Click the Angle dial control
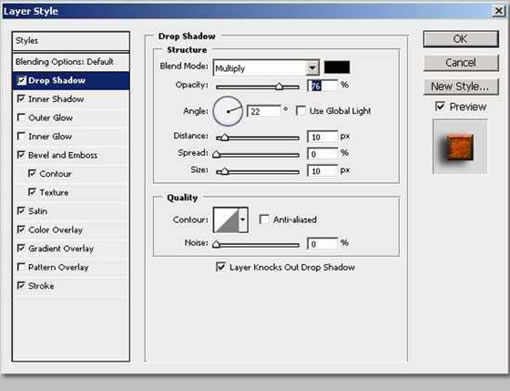Screen dimensions: 510x391 point(228,111)
